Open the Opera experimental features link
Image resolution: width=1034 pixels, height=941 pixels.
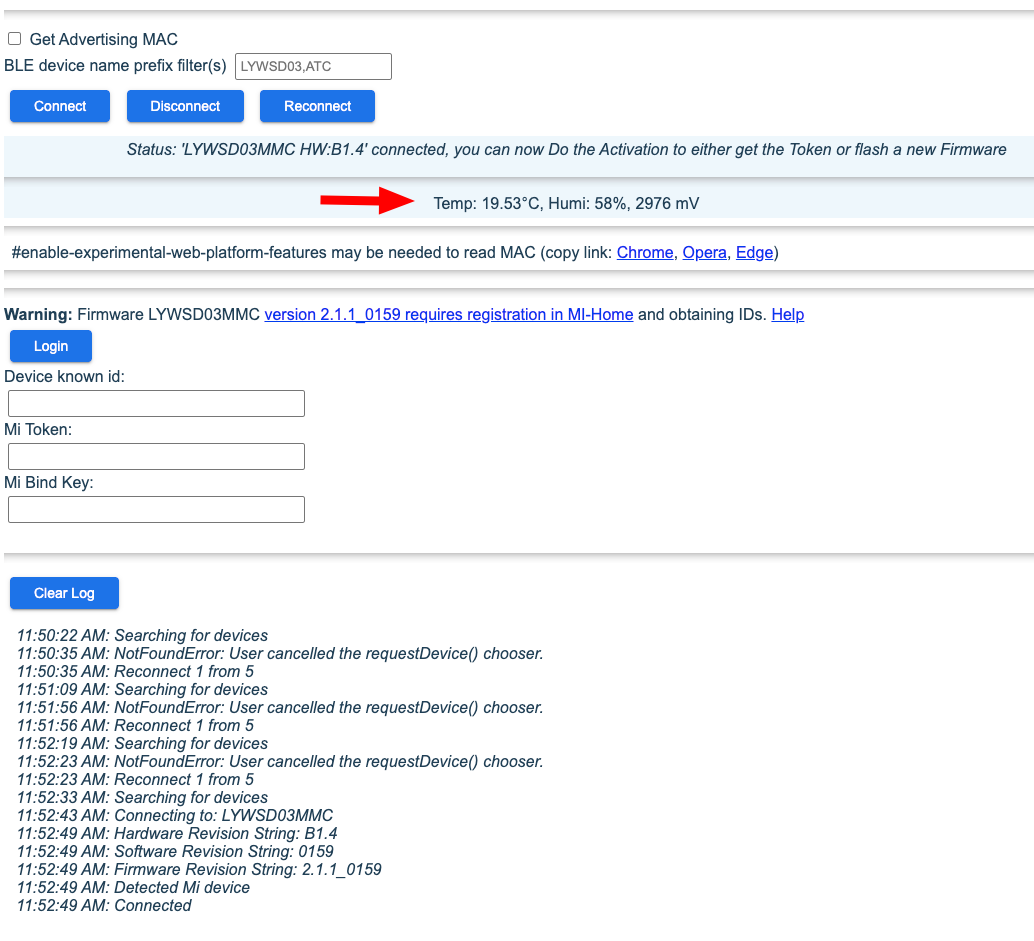(704, 252)
